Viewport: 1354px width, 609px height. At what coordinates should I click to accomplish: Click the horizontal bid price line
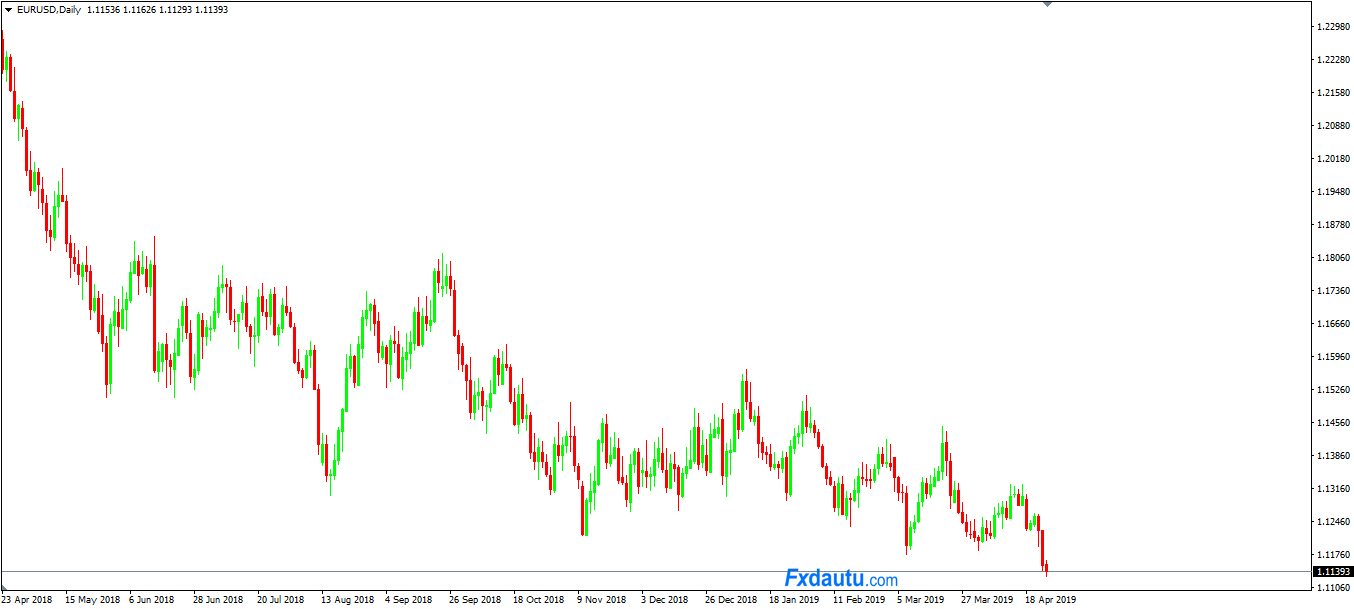tap(600, 571)
